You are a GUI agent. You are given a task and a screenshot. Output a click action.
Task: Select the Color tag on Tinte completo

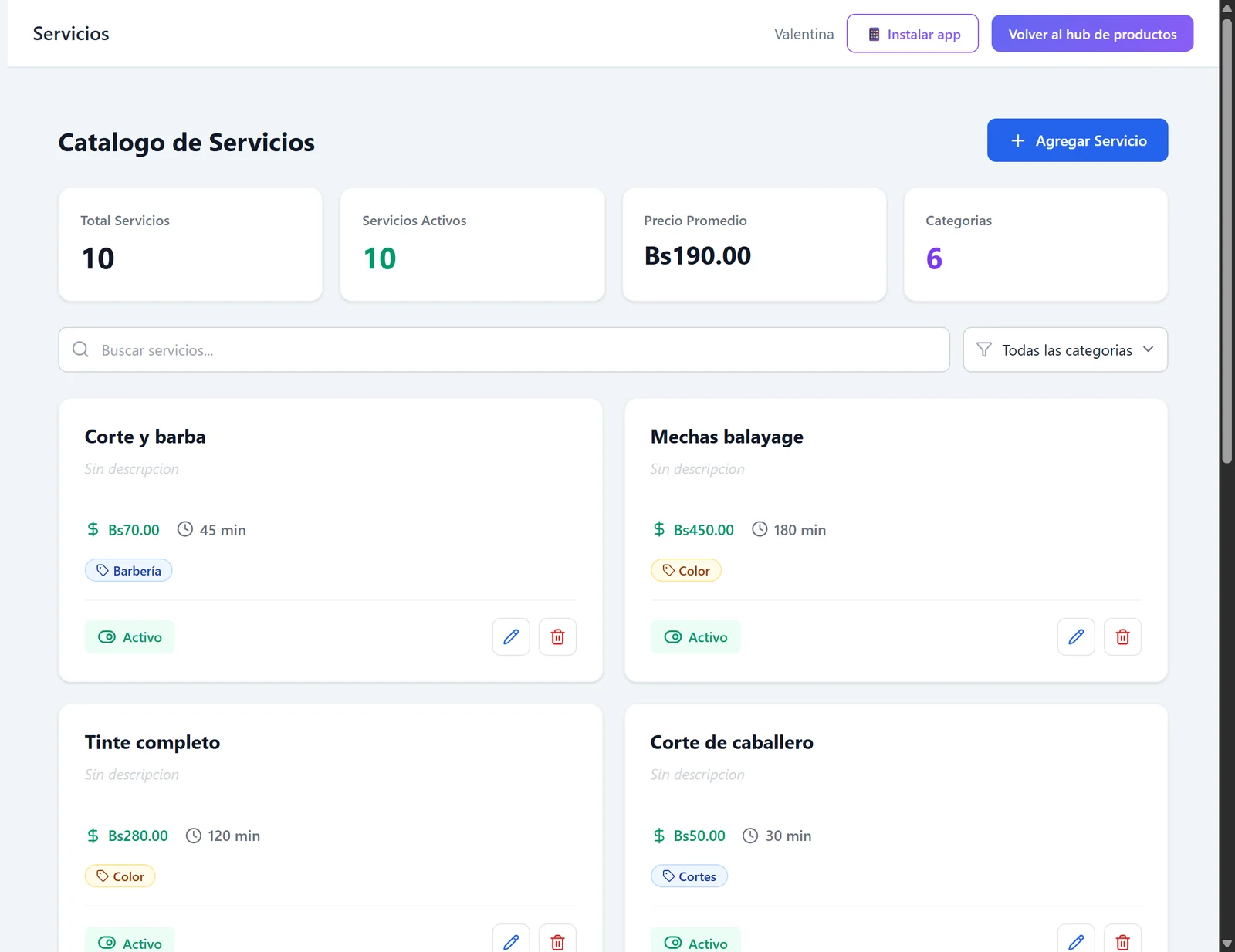click(x=120, y=876)
